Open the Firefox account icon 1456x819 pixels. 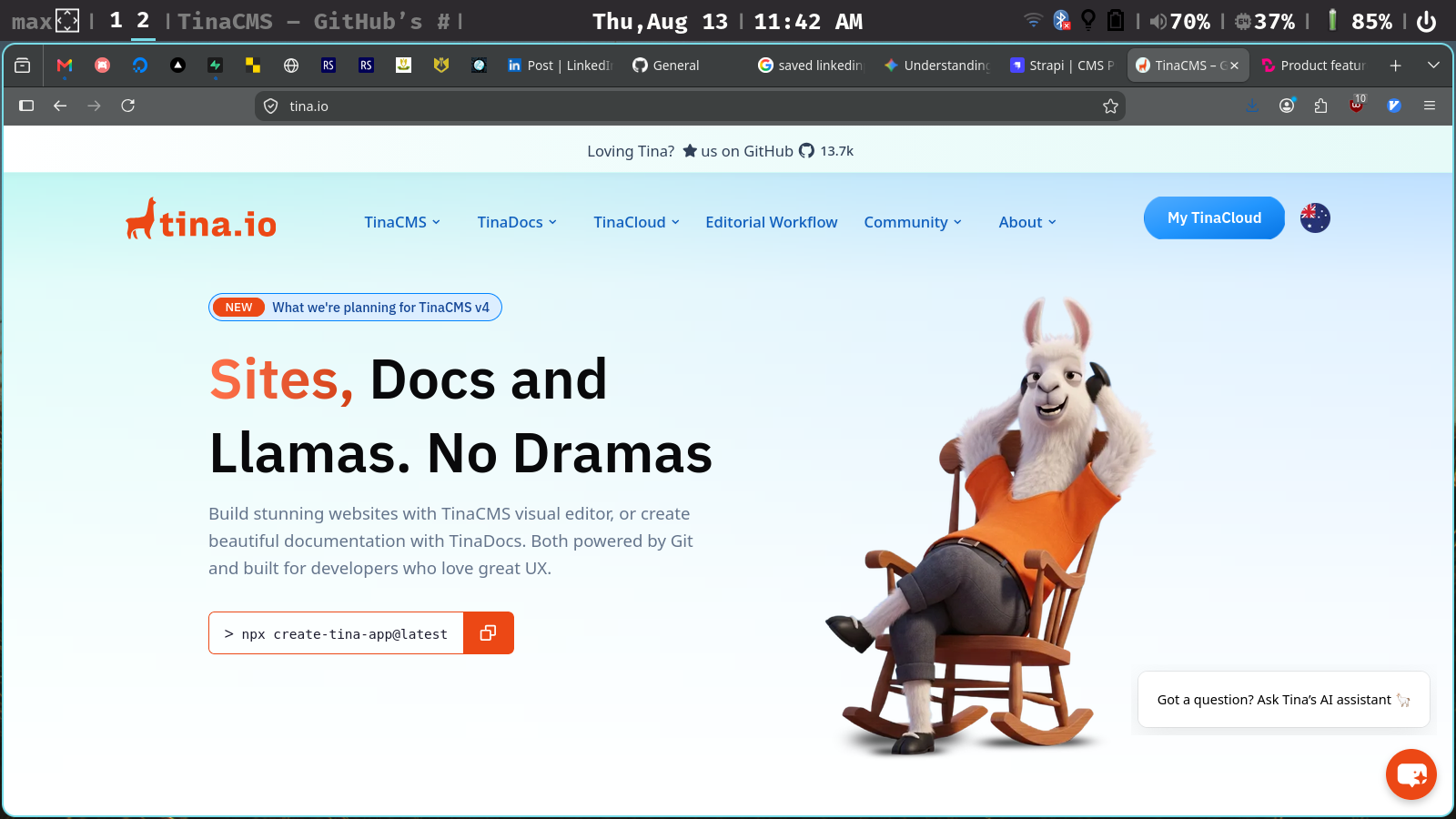(1287, 106)
